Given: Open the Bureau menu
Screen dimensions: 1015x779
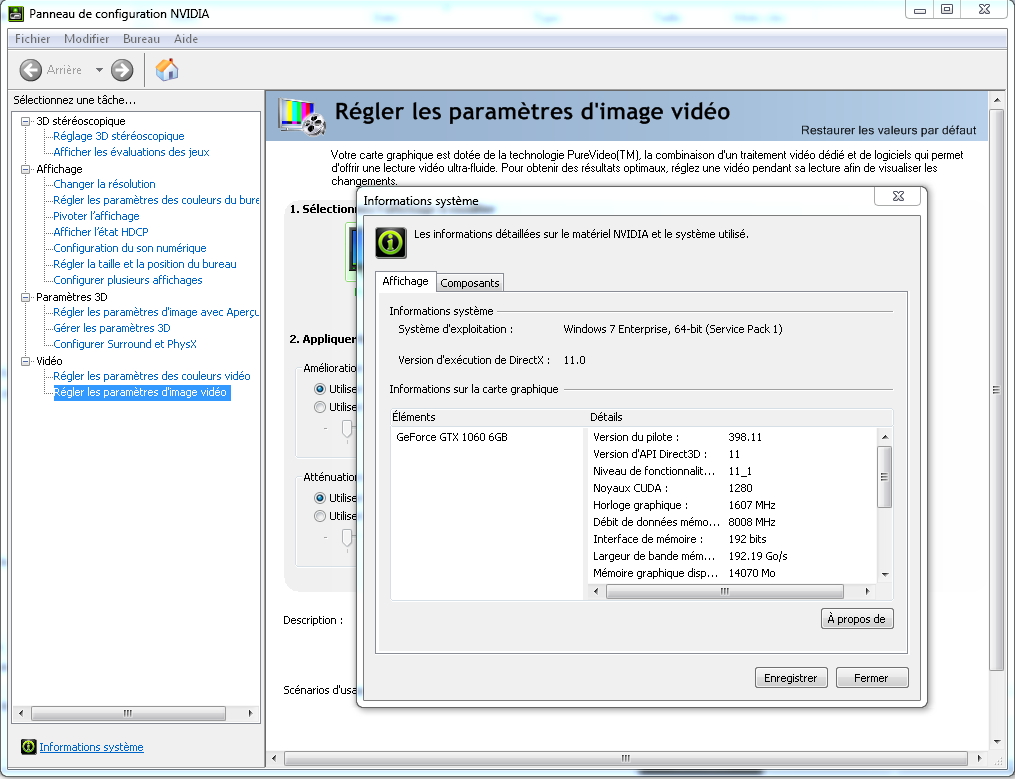Looking at the screenshot, I should [141, 39].
